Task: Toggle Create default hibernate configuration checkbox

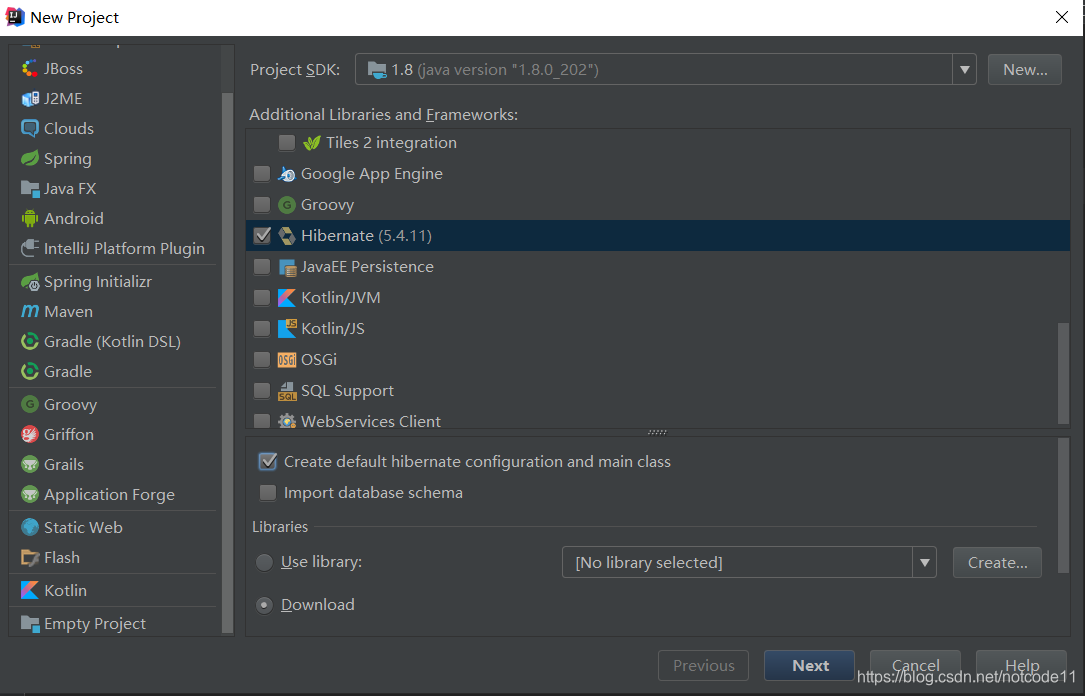Action: 268,461
